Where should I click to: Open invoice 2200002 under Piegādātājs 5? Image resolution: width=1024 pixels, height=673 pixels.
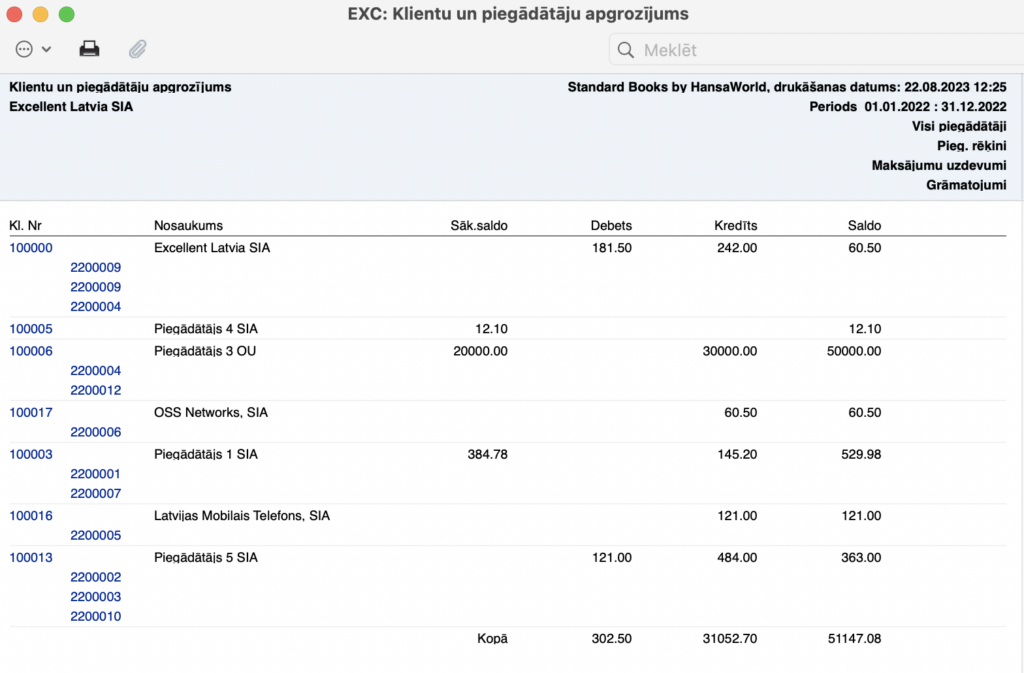95,577
